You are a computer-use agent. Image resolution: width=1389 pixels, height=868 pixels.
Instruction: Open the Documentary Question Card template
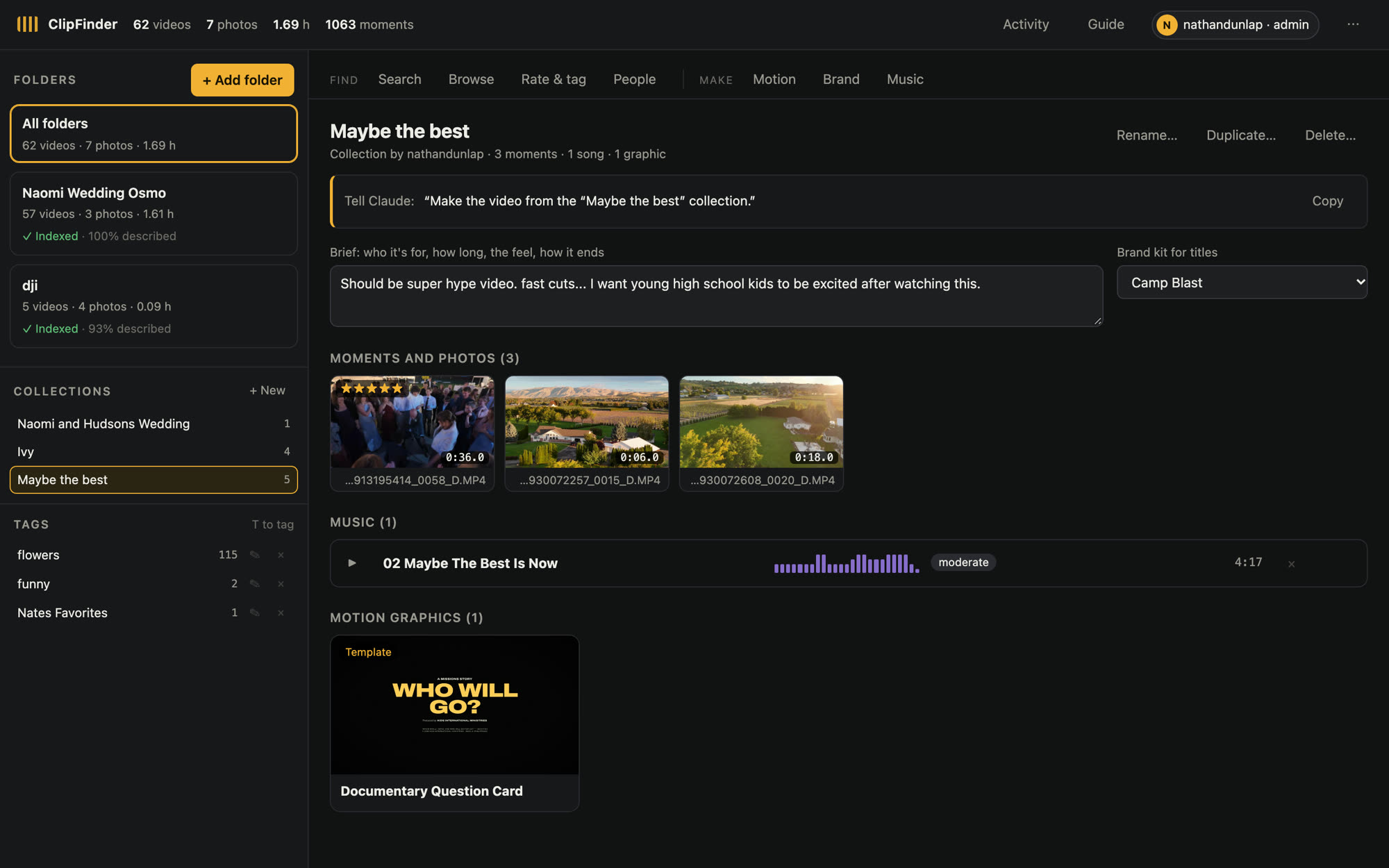tap(454, 723)
